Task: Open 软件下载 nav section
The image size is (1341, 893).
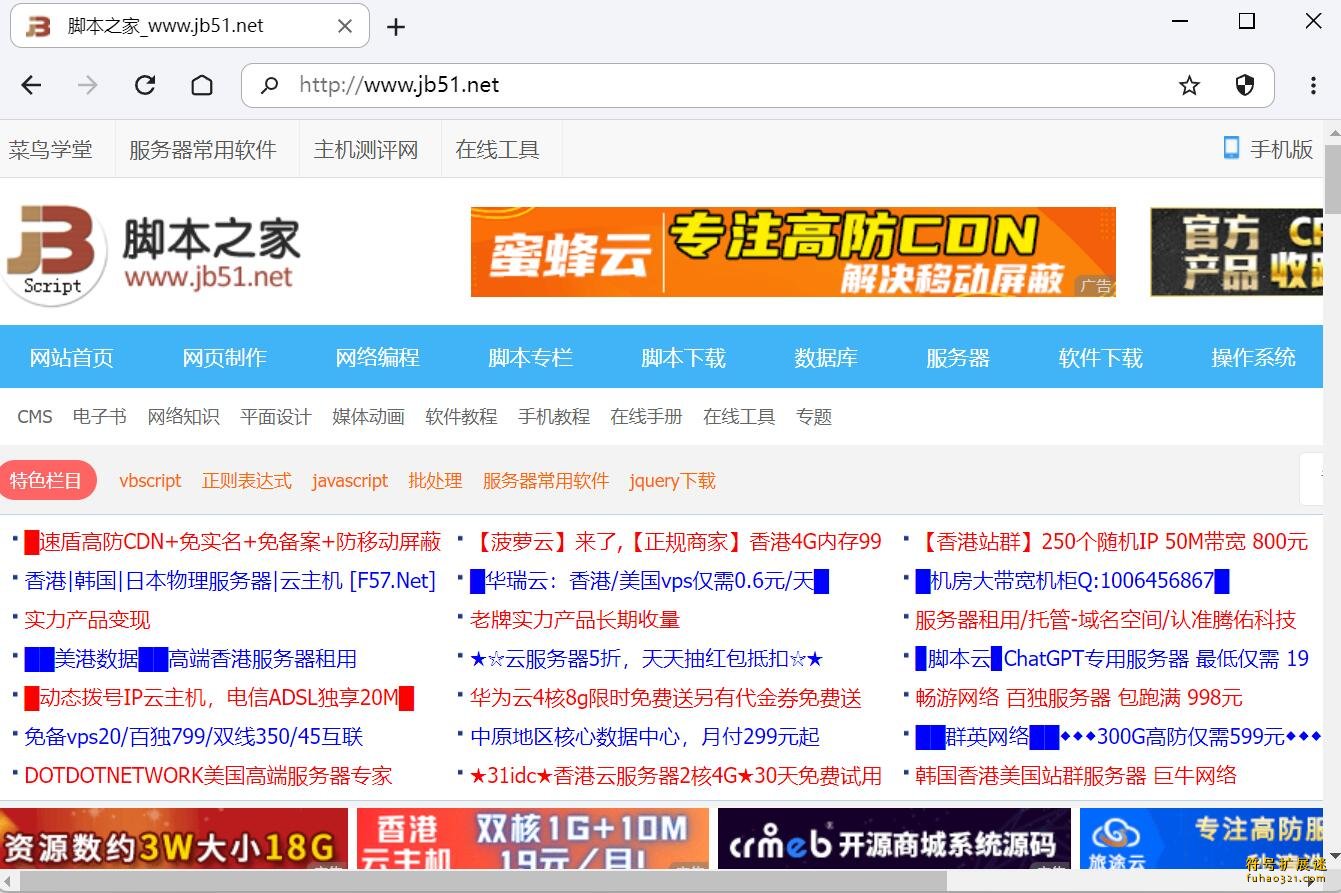Action: point(1100,357)
